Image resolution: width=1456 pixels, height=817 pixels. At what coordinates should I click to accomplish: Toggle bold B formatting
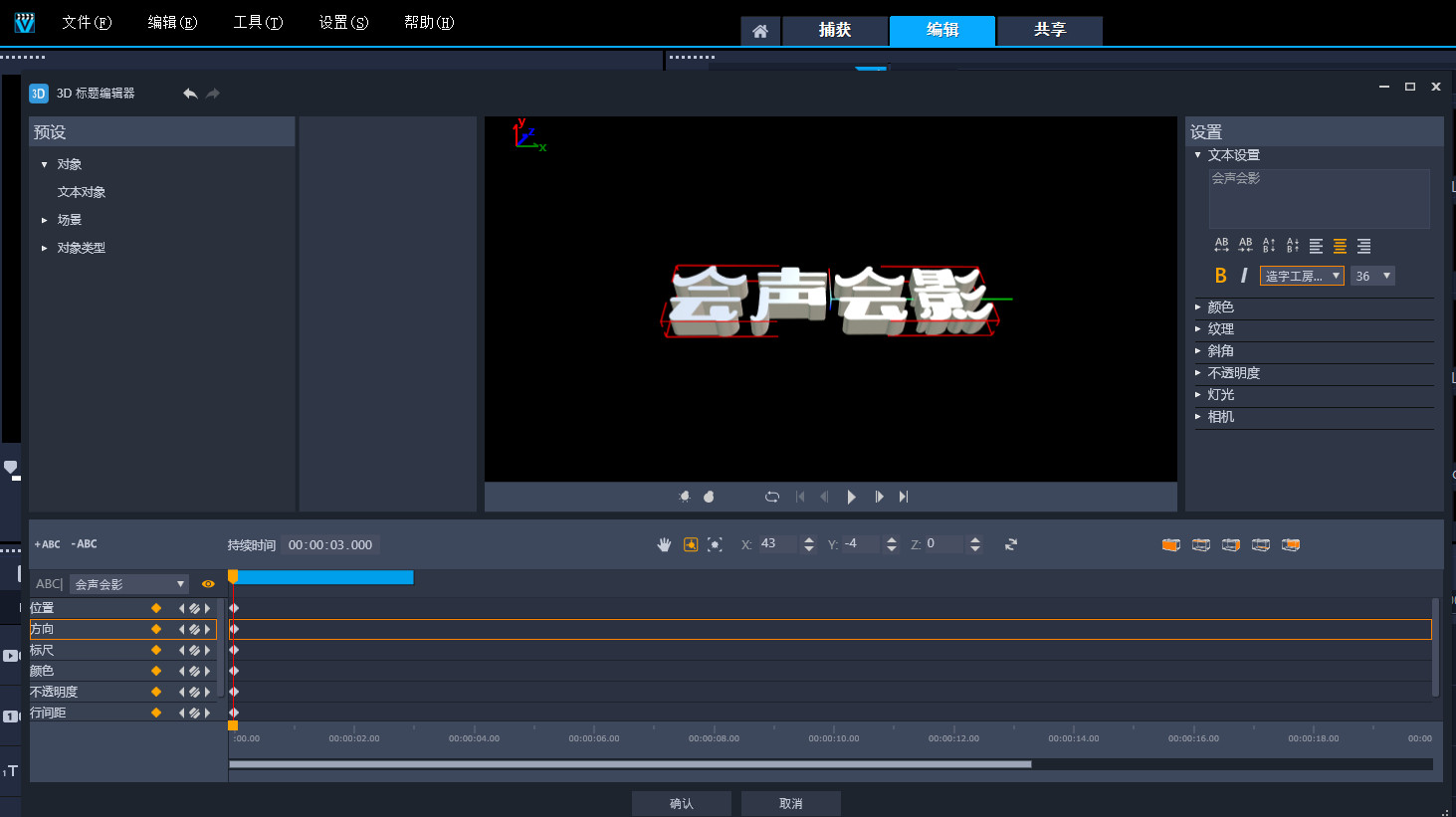(1221, 276)
